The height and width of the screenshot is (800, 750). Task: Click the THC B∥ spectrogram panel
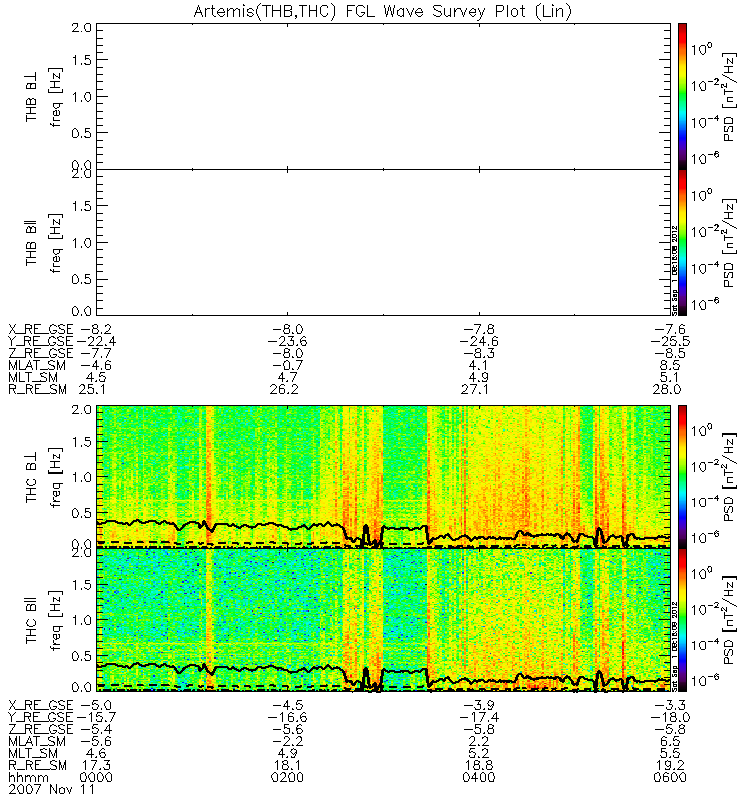tap(383, 620)
